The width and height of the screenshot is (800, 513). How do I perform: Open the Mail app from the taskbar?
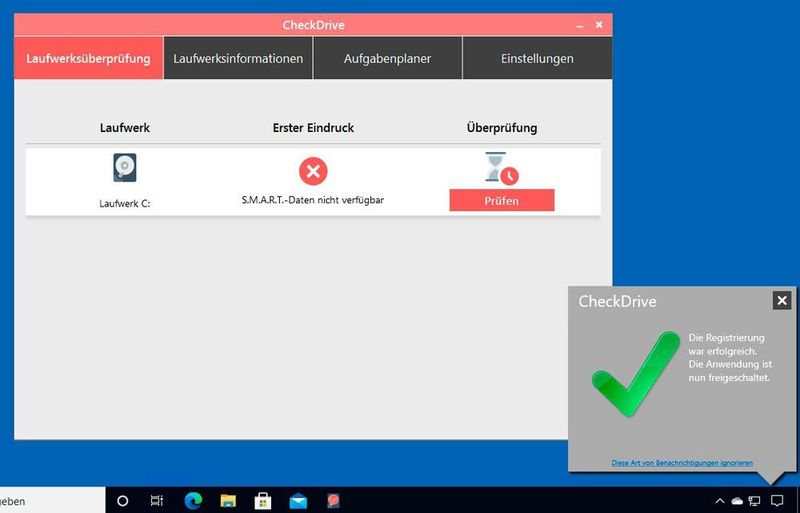pyautogui.click(x=298, y=501)
